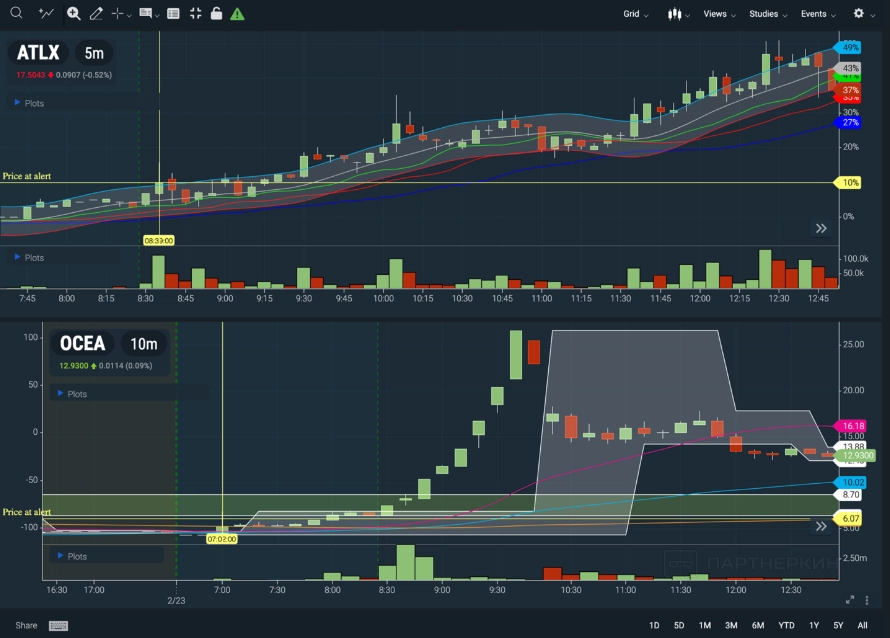Image resolution: width=890 pixels, height=638 pixels.
Task: Open the candlestick chart style dropdown
Action: point(678,14)
